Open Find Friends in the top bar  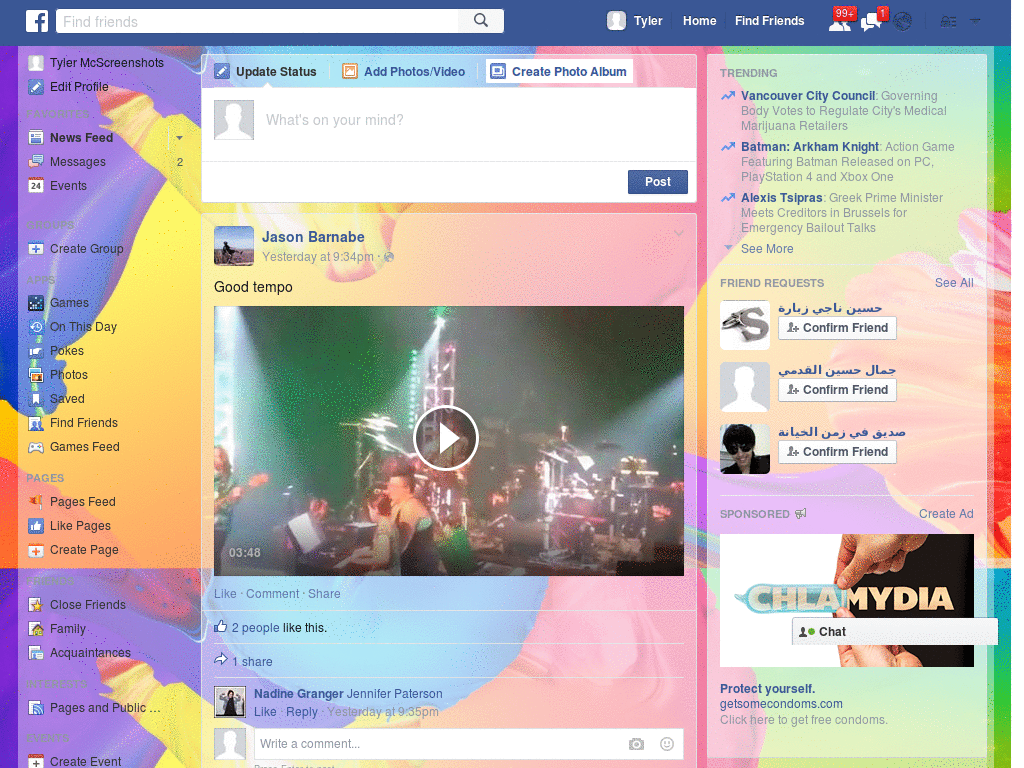tap(769, 21)
